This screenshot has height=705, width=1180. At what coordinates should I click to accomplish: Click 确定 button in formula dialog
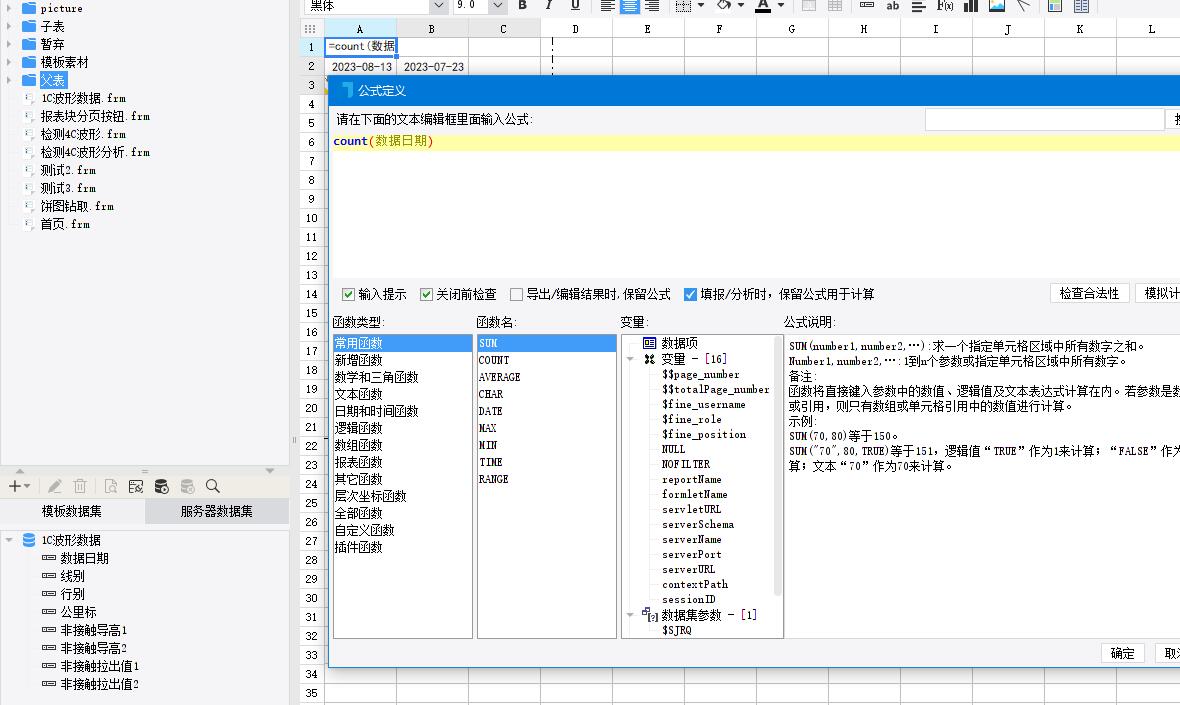click(x=1122, y=653)
